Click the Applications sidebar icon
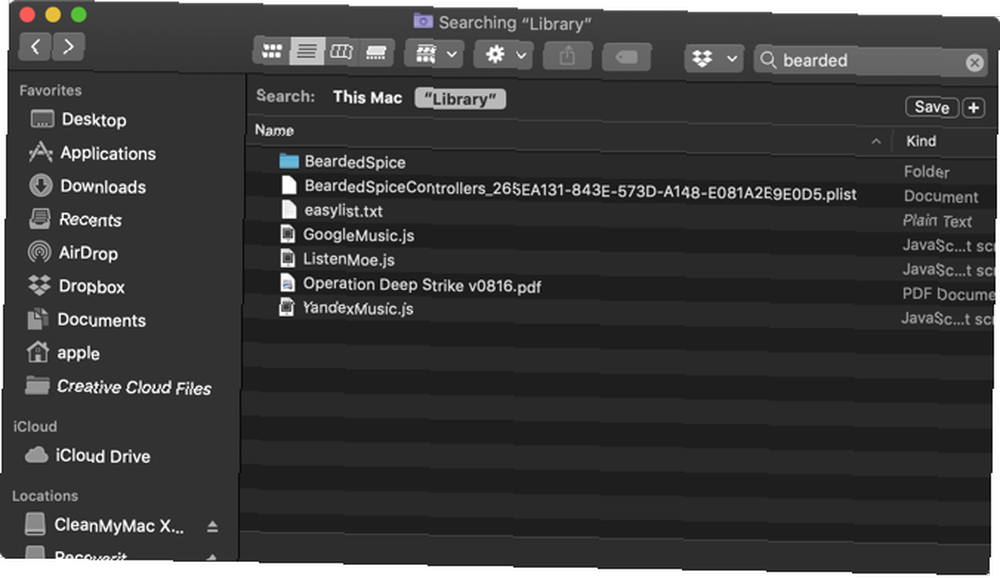The width and height of the screenshot is (1000, 578). tap(41, 152)
